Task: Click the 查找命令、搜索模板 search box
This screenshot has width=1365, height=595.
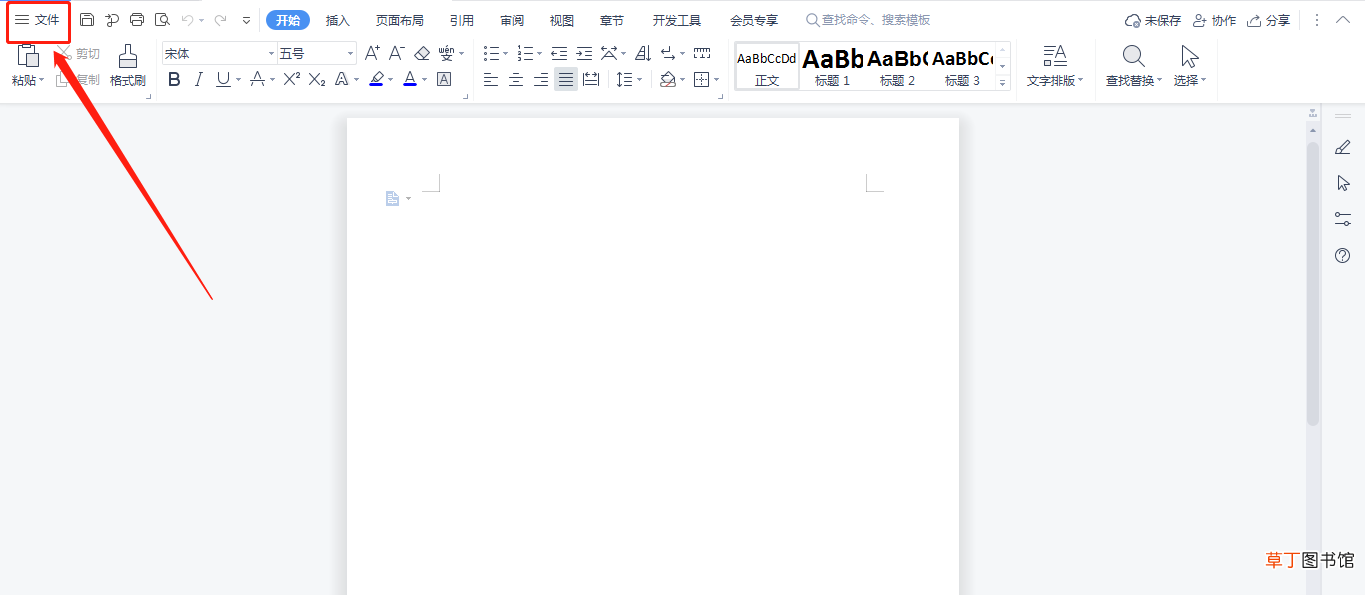Action: click(x=868, y=20)
